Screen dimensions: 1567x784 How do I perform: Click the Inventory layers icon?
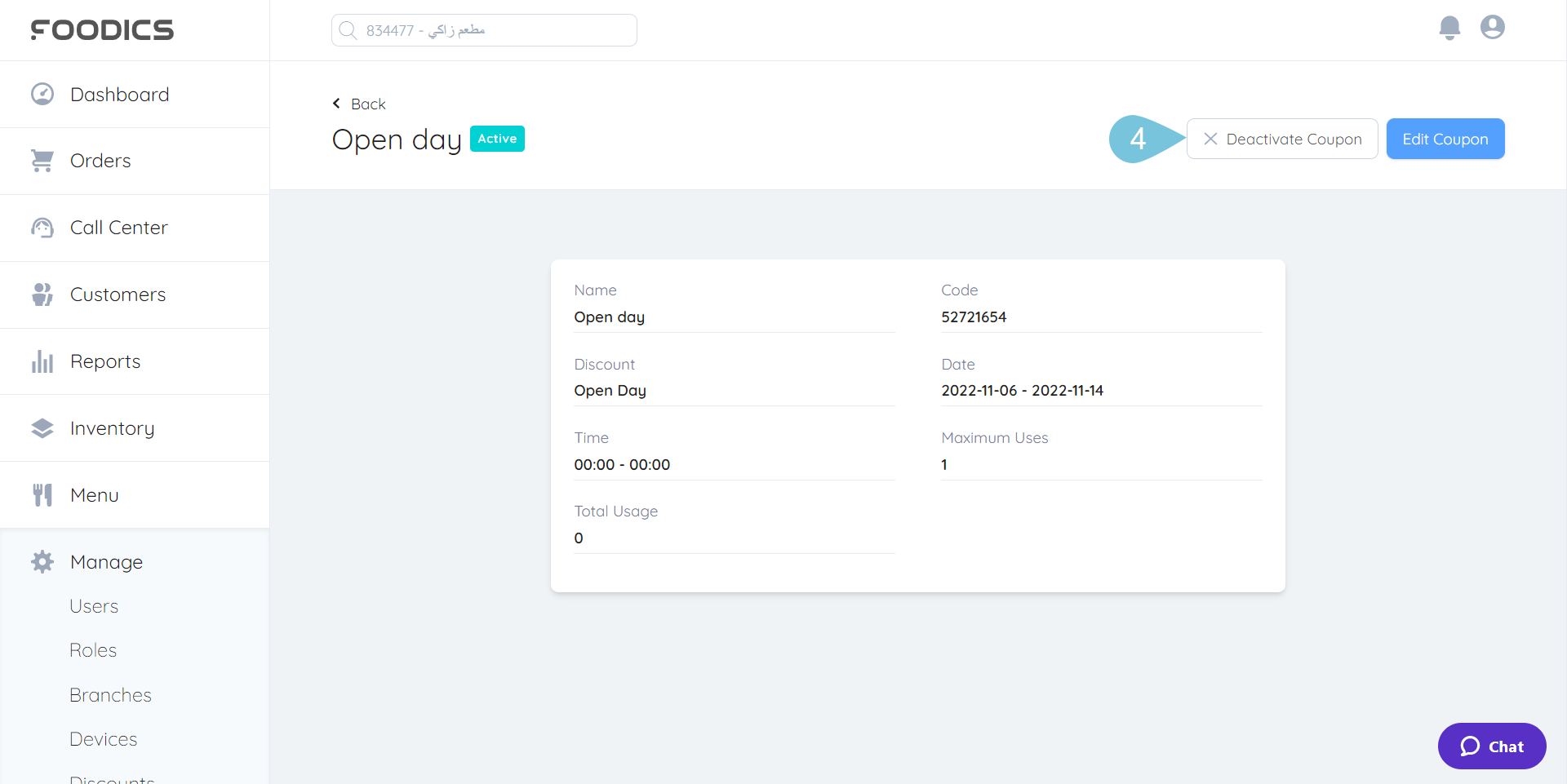point(42,428)
